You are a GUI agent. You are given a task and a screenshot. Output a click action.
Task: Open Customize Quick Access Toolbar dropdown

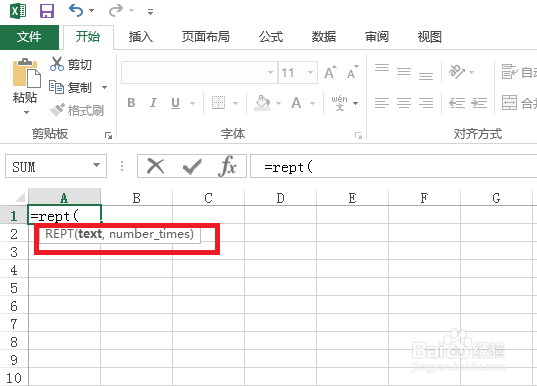[150, 12]
